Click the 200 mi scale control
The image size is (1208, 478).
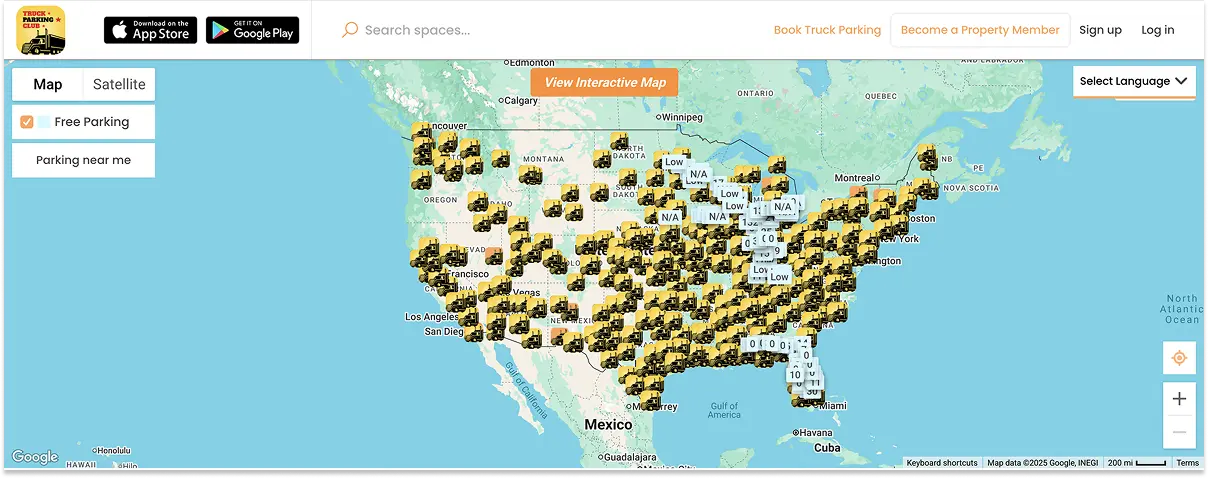(1137, 463)
